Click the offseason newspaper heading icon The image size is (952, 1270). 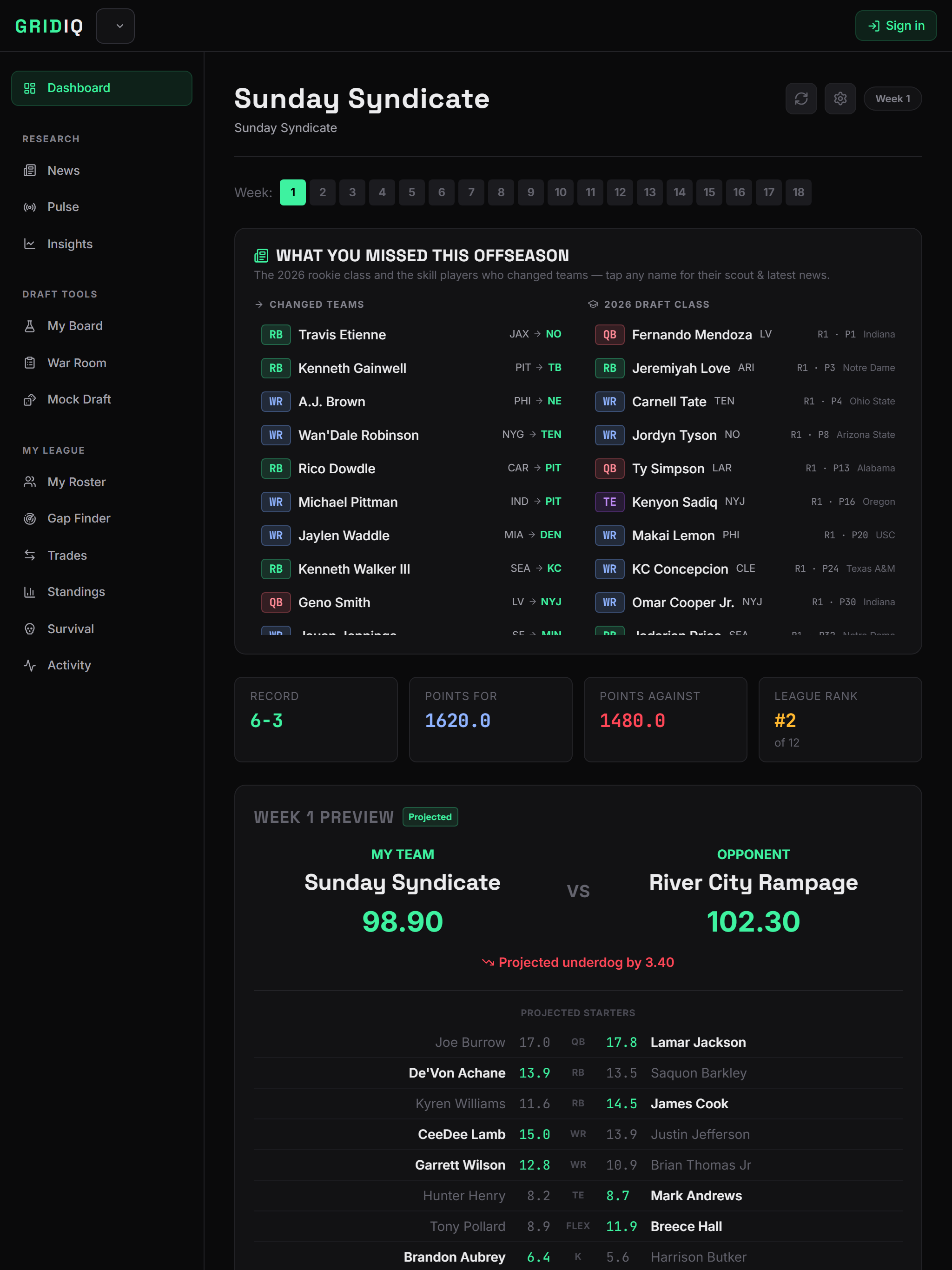point(261,256)
